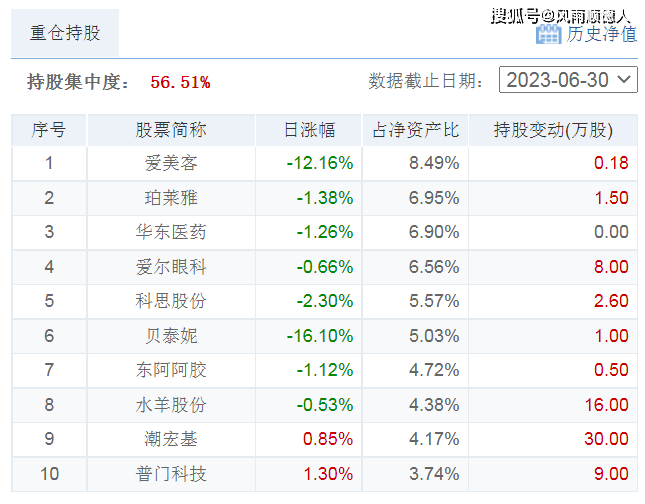Open the 华东医药 stock entry

(171, 232)
